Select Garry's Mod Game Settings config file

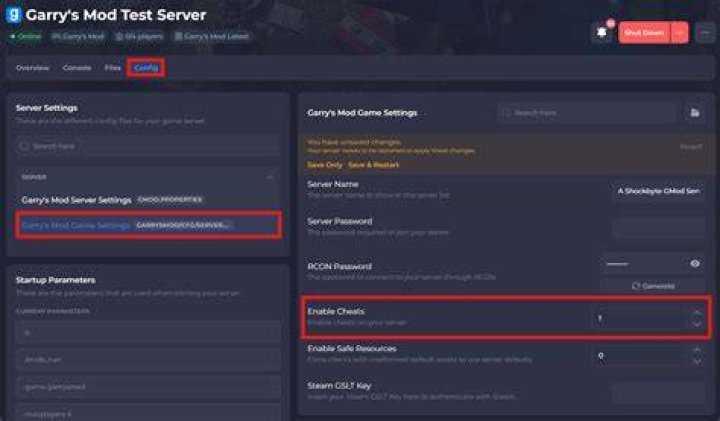[x=147, y=225]
